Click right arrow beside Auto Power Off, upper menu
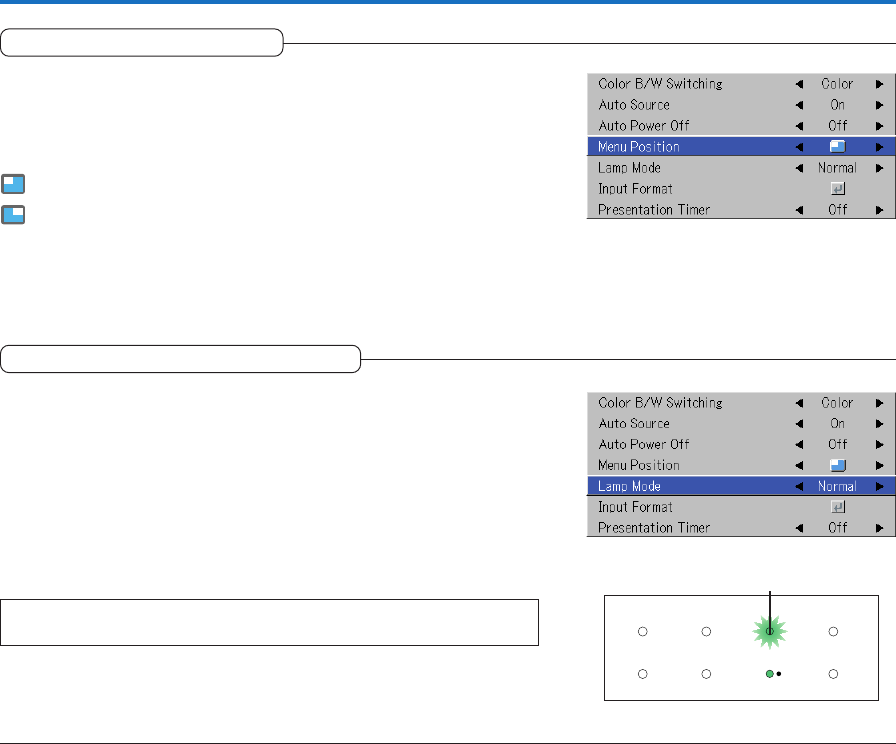896x744 pixels. pos(878,126)
